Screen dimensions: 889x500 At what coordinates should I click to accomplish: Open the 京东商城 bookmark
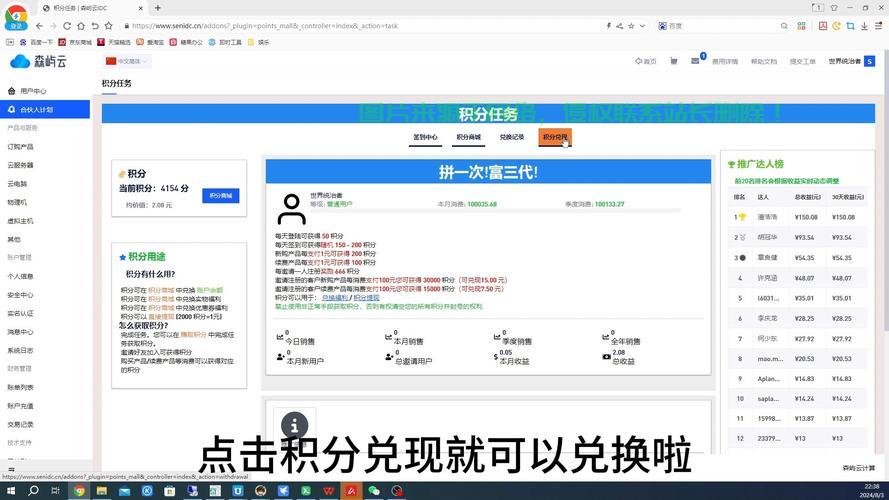[75, 43]
